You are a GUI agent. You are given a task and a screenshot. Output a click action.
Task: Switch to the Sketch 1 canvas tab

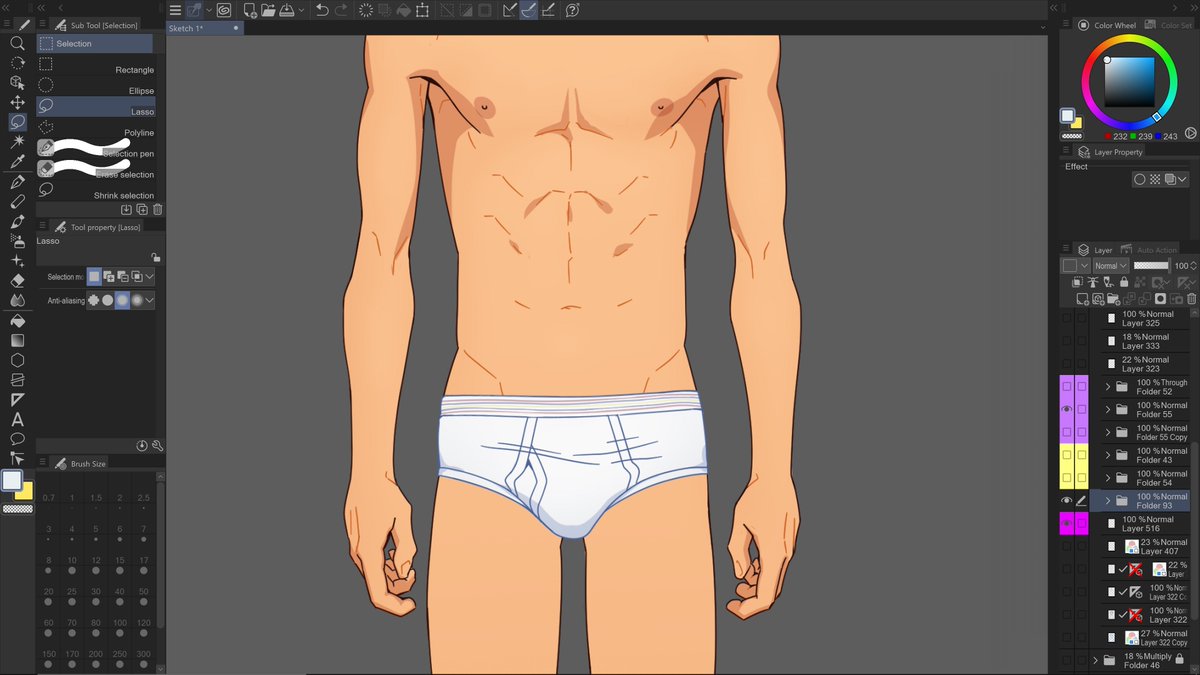(x=204, y=28)
